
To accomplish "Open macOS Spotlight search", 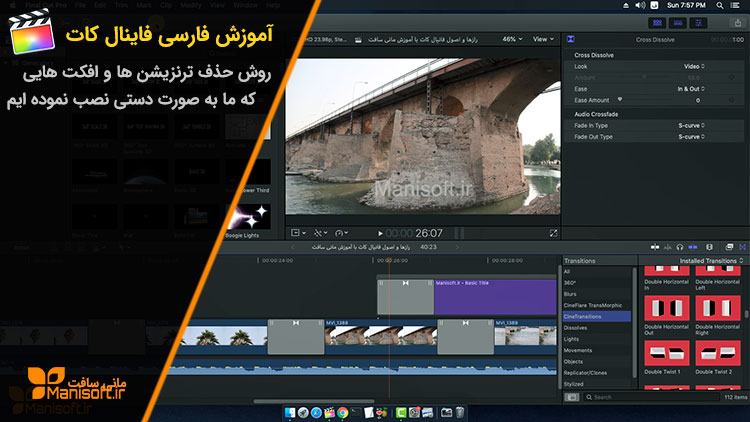I will click(x=720, y=5).
